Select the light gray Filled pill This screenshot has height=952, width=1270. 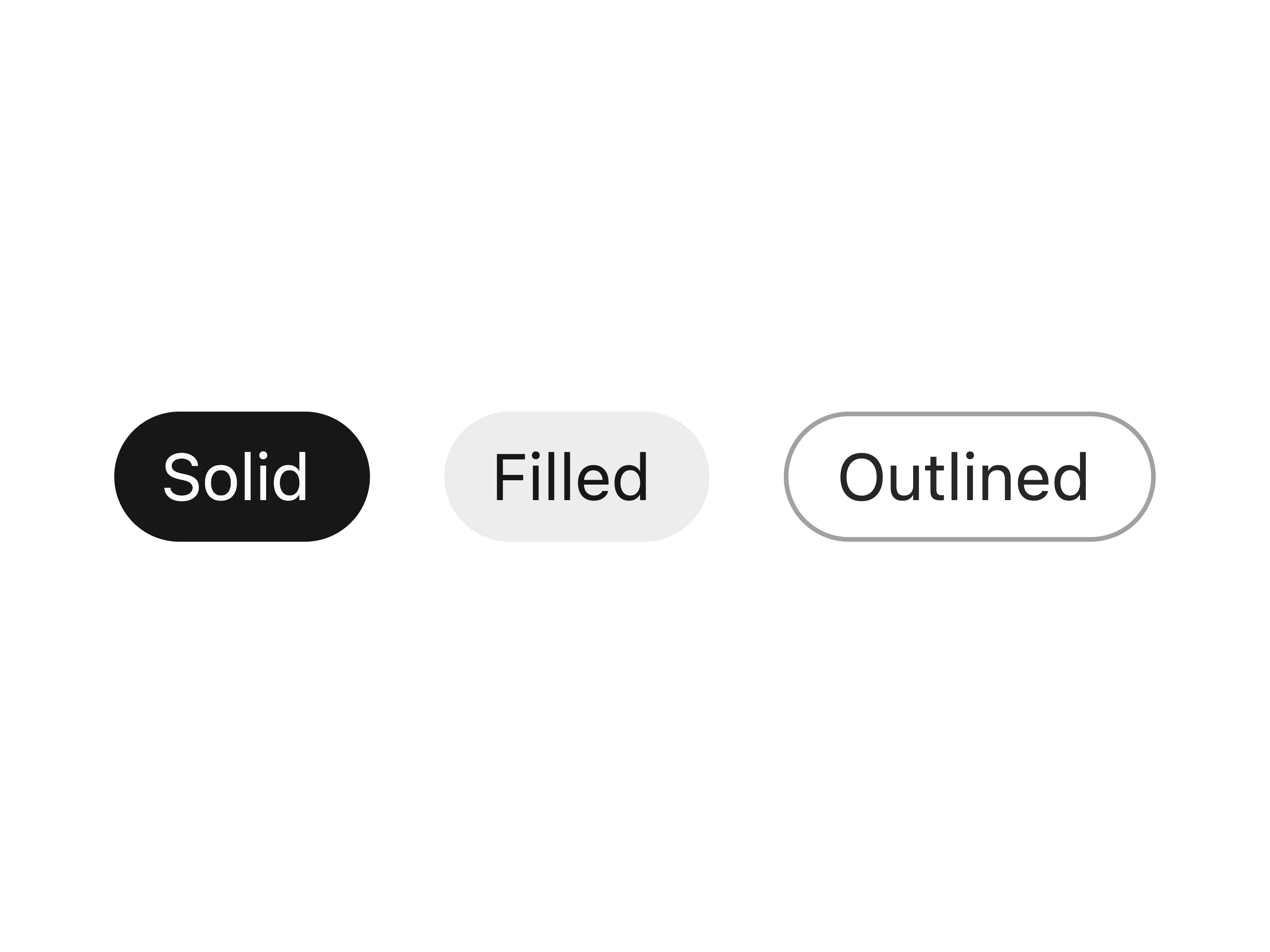(x=577, y=476)
